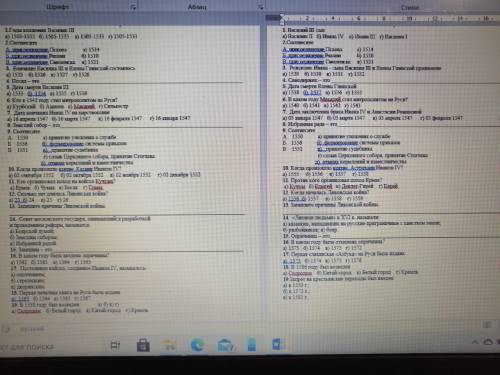Launch Microsoft Edge from the taskbar
This screenshot has height=375, width=500.
[197, 345]
